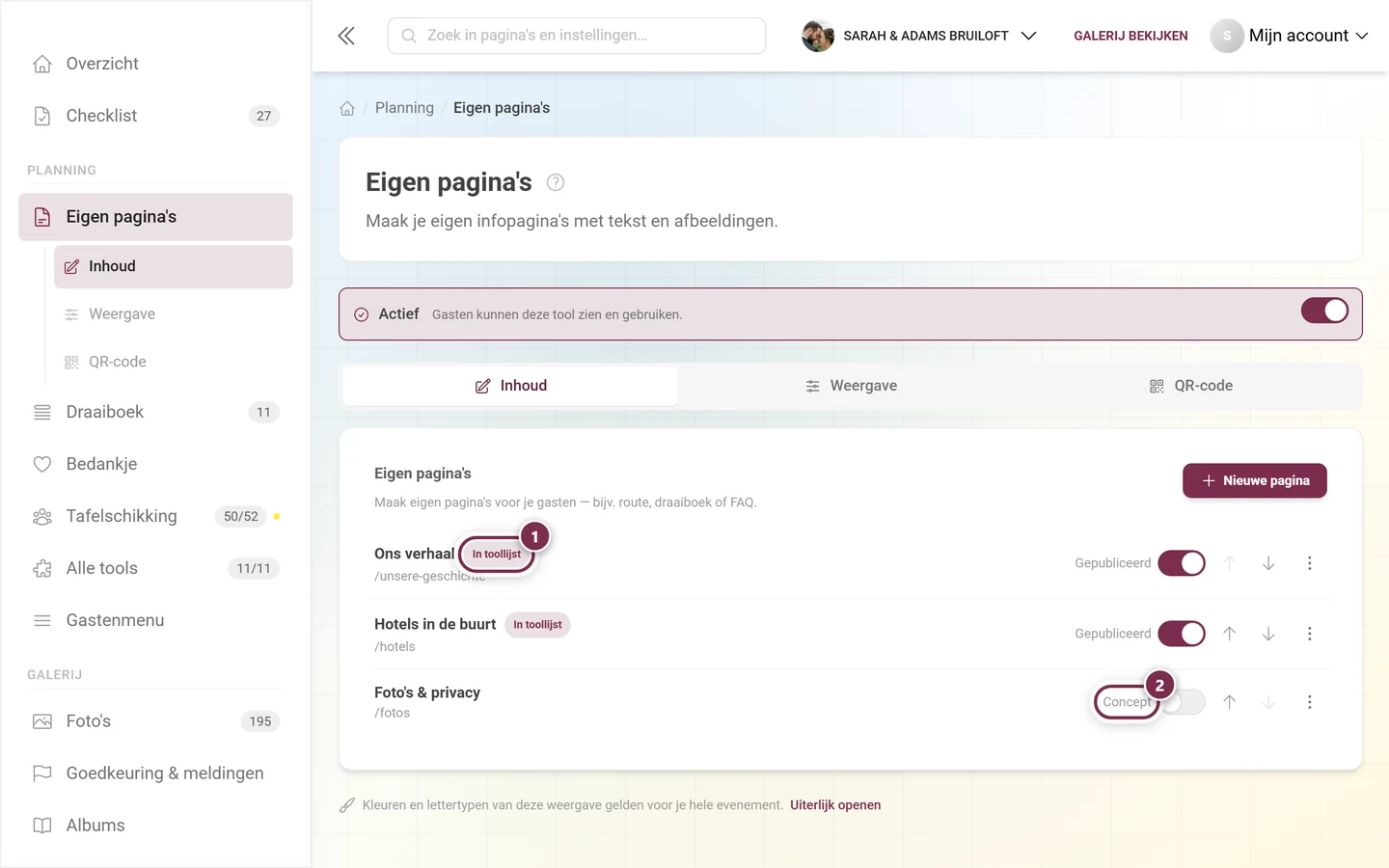Switch to the Inhoud tab

tap(510, 386)
